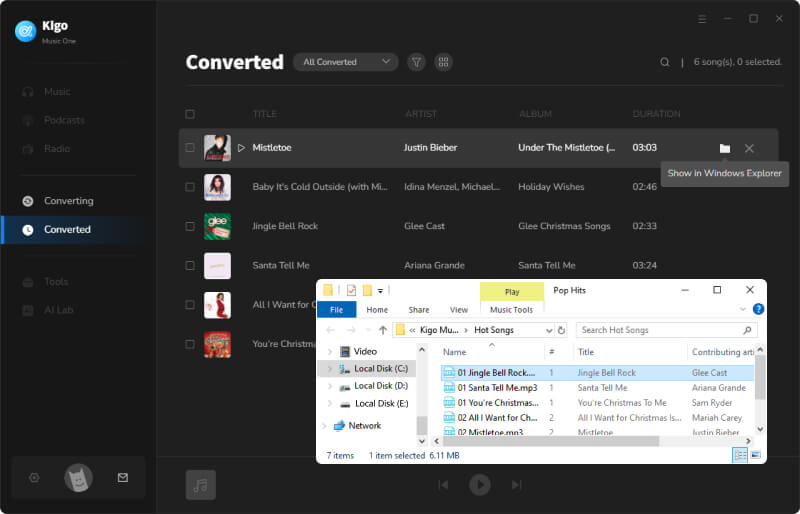Open the Home ribbon tab
The width and height of the screenshot is (800, 514).
click(377, 310)
